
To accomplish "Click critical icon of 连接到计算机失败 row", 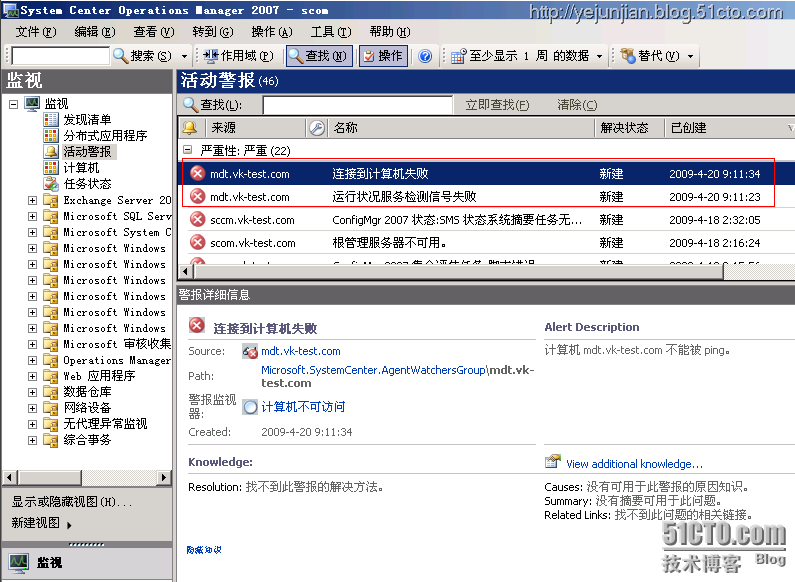I will 197,173.
